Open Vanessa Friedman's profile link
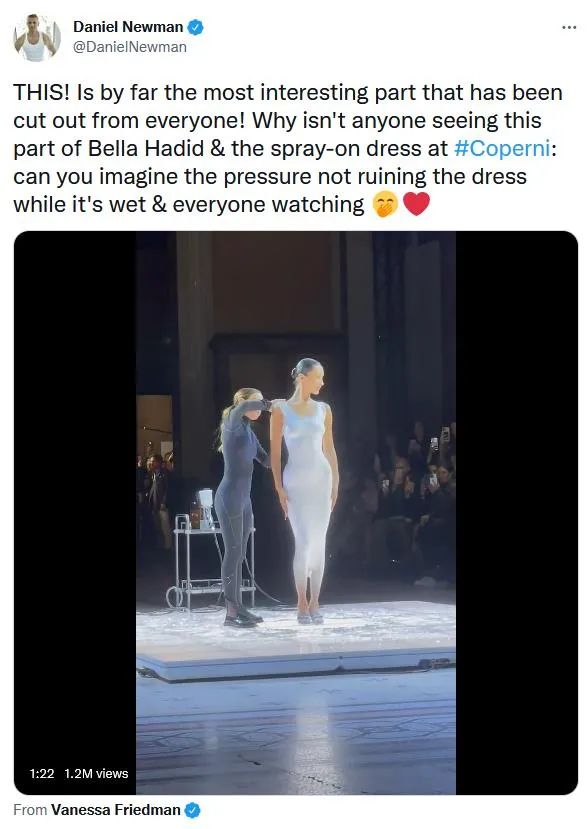 [116, 810]
